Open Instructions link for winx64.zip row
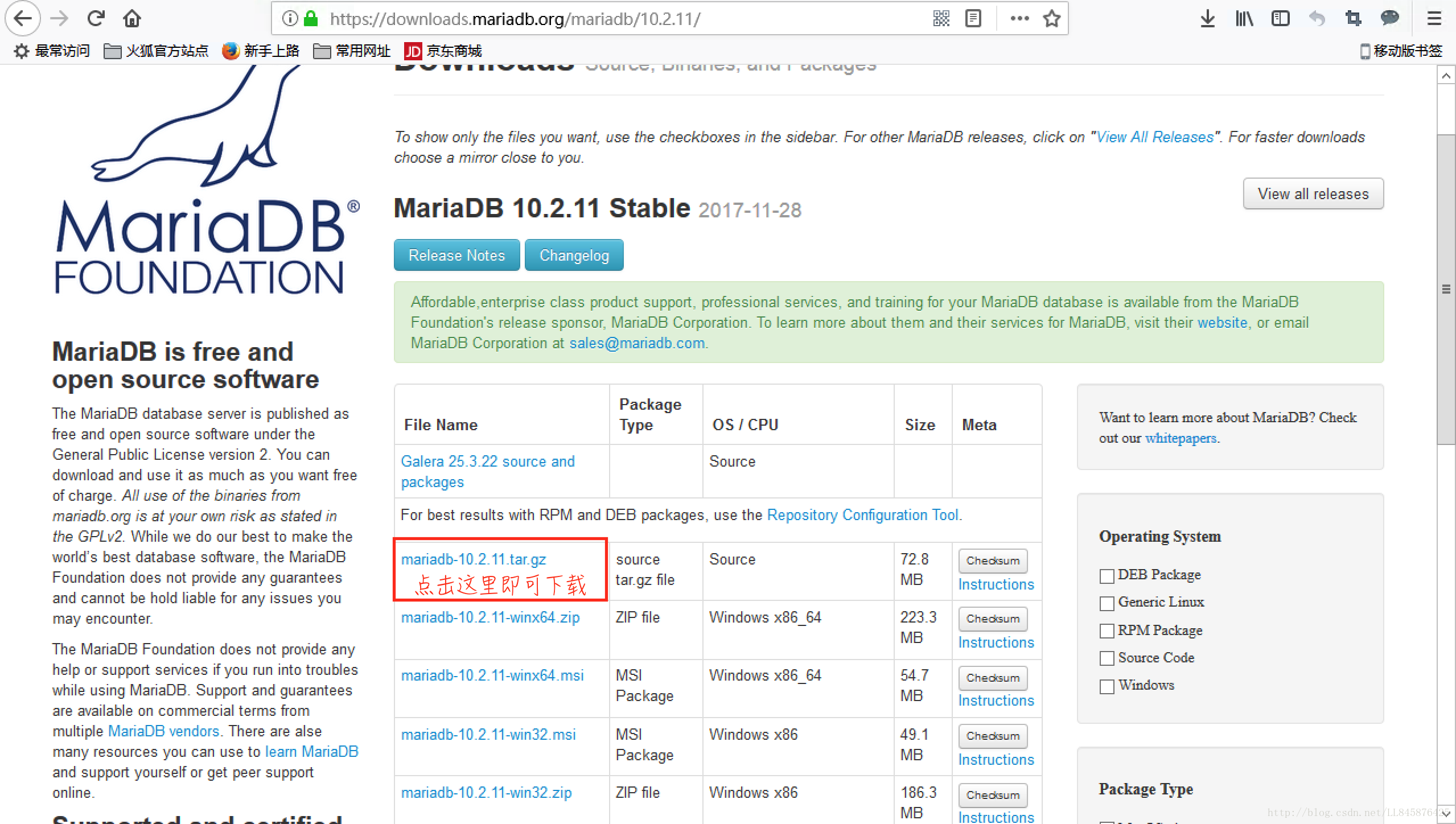Viewport: 1456px width, 824px height. coord(996,642)
